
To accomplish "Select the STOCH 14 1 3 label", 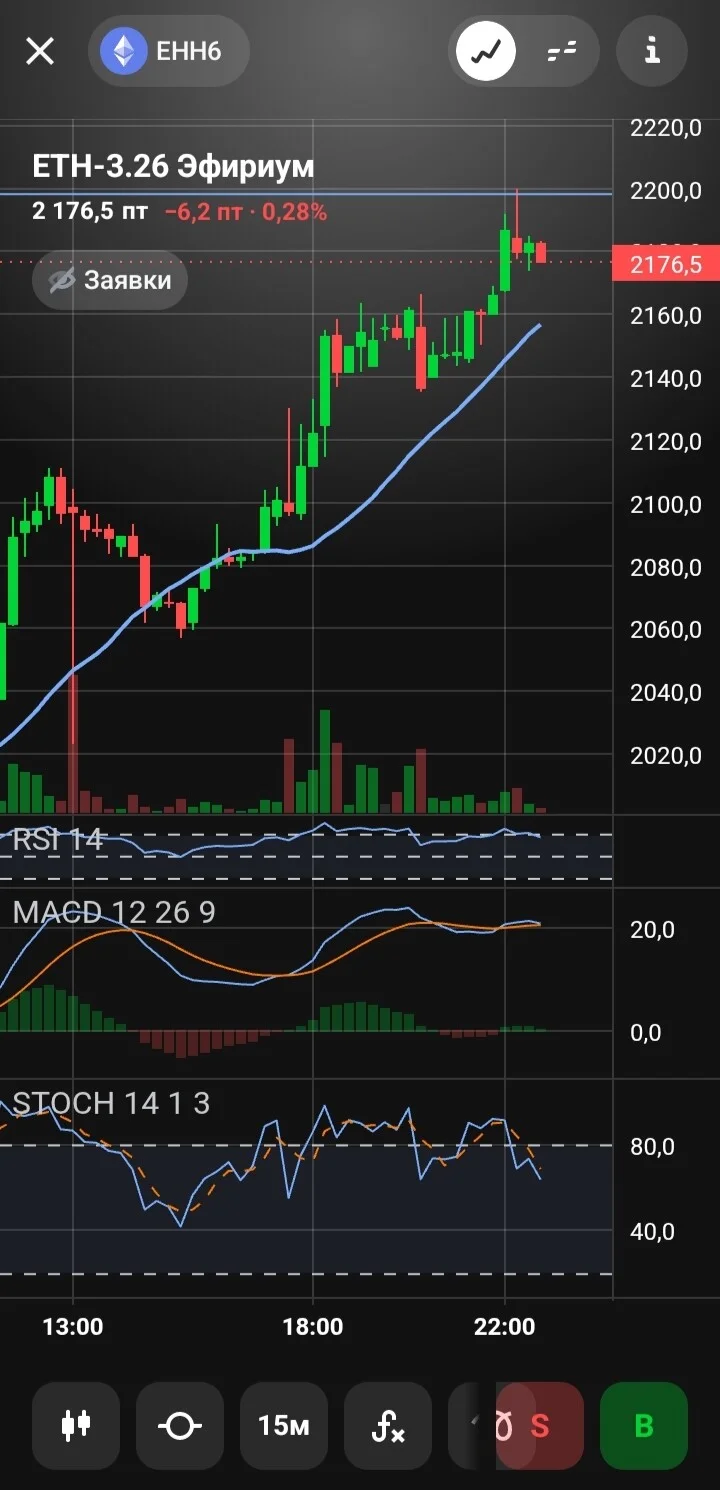I will [x=111, y=1103].
